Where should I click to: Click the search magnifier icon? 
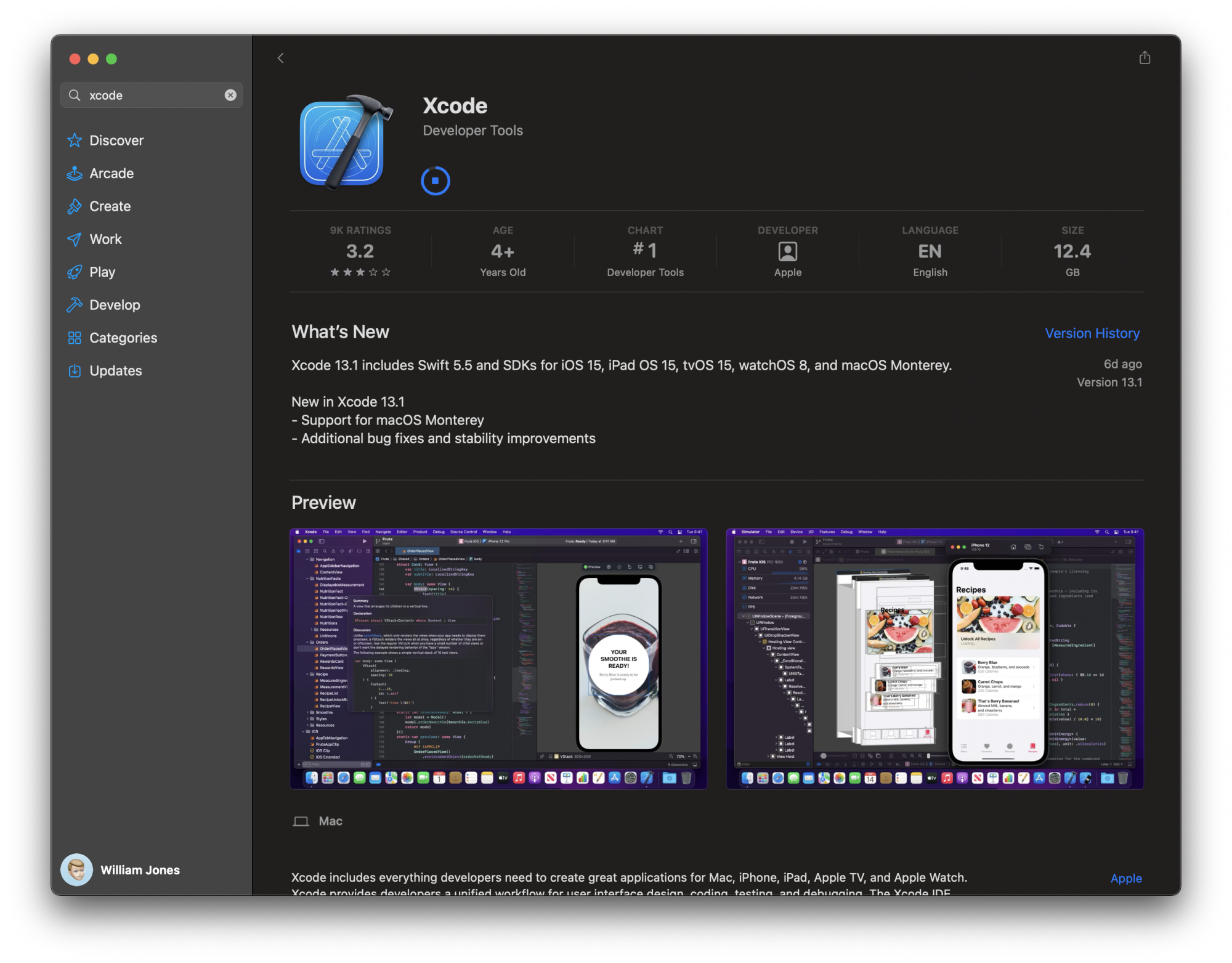point(75,95)
